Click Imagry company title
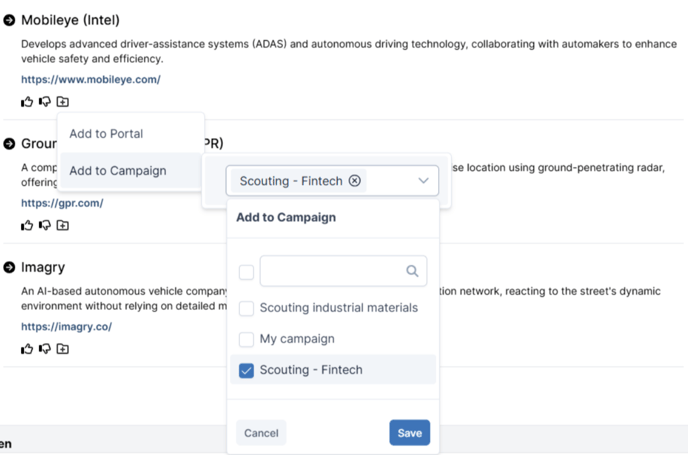Viewport: 688px width, 455px height. [x=43, y=267]
